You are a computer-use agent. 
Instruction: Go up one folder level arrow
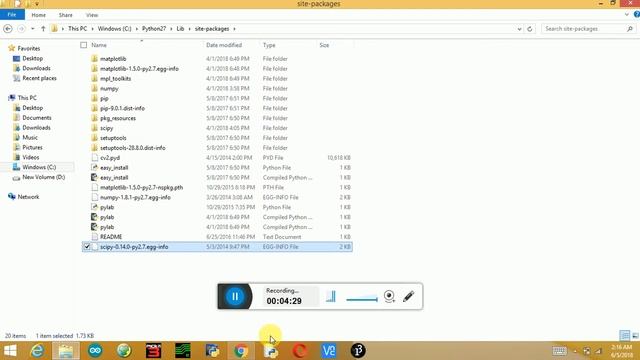43,29
